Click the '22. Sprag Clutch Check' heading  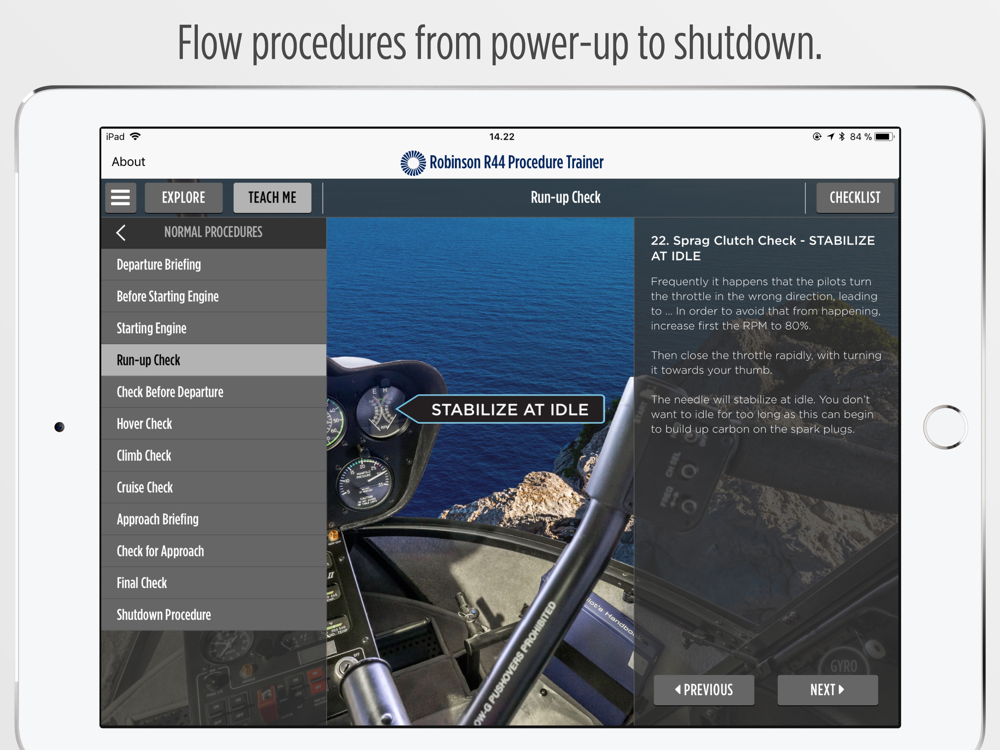tap(763, 248)
